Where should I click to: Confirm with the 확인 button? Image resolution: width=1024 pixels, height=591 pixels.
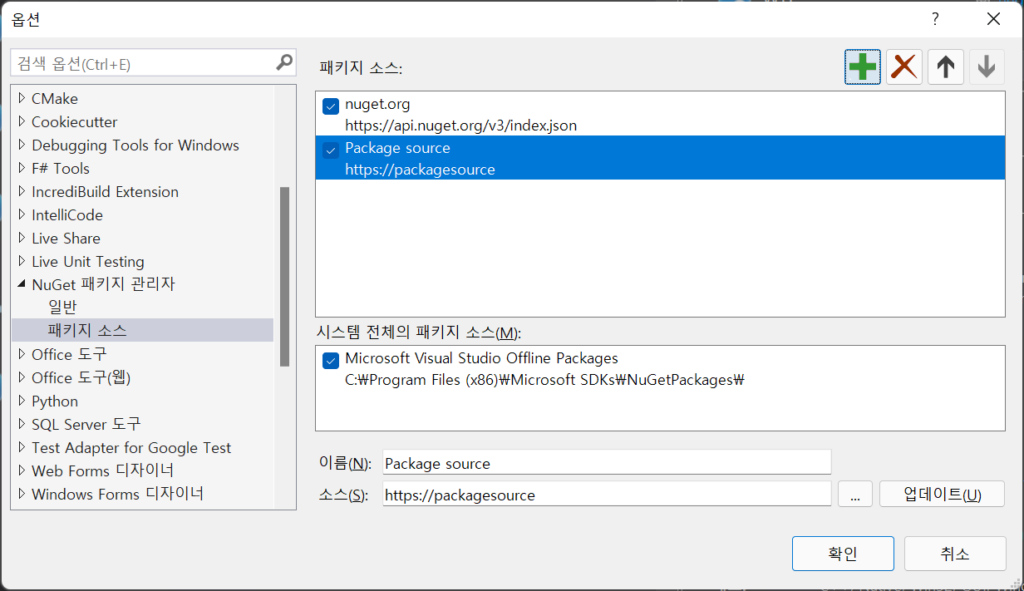pyautogui.click(x=842, y=554)
